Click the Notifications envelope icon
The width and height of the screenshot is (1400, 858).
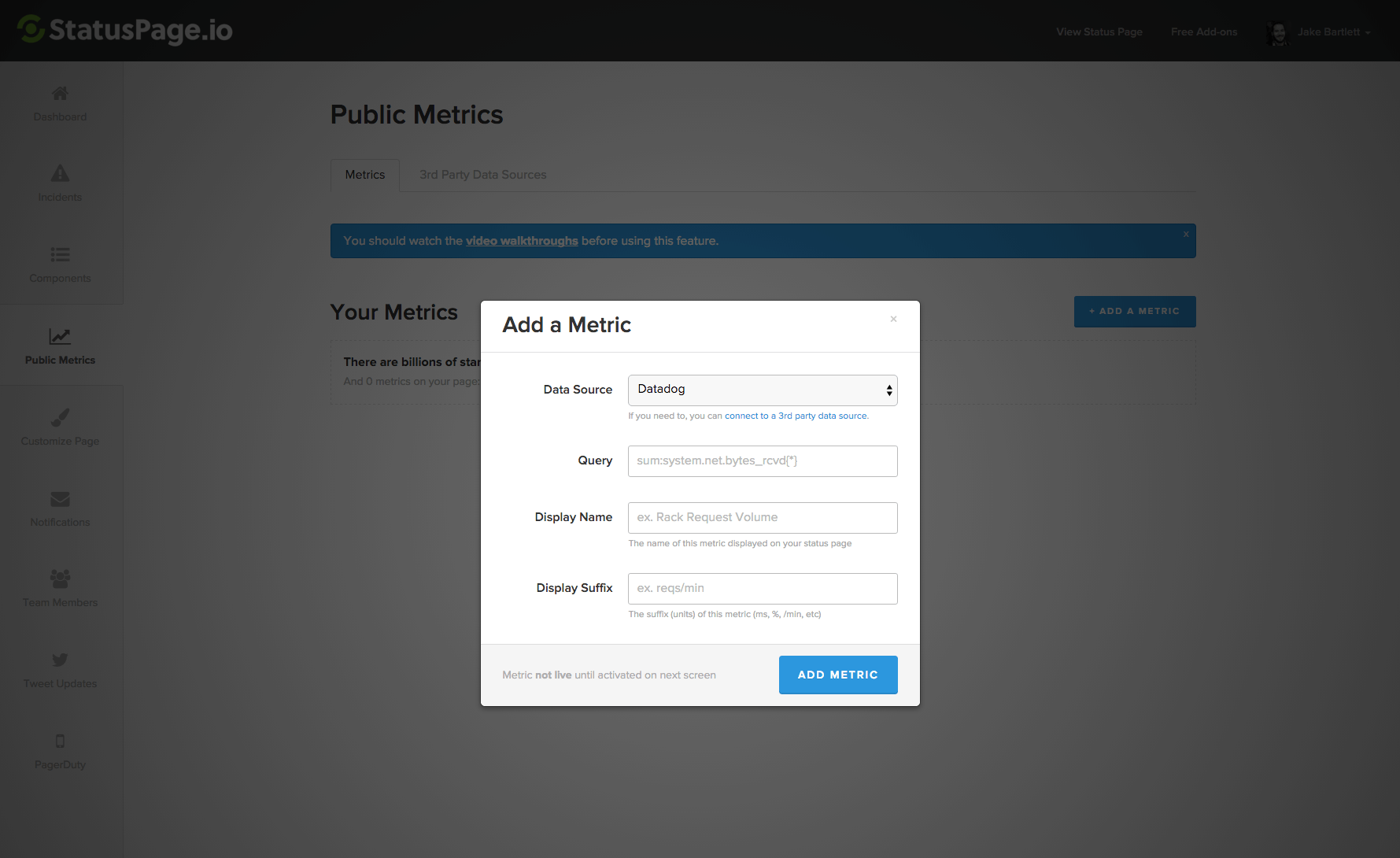[x=60, y=499]
